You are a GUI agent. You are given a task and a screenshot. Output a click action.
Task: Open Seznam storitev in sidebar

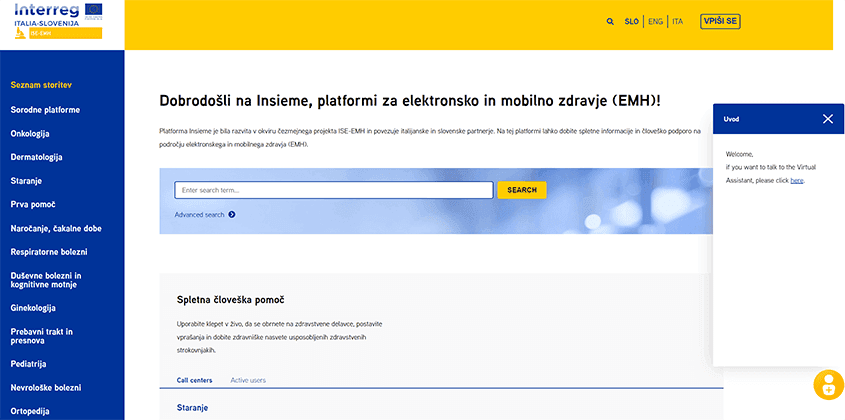pos(41,85)
